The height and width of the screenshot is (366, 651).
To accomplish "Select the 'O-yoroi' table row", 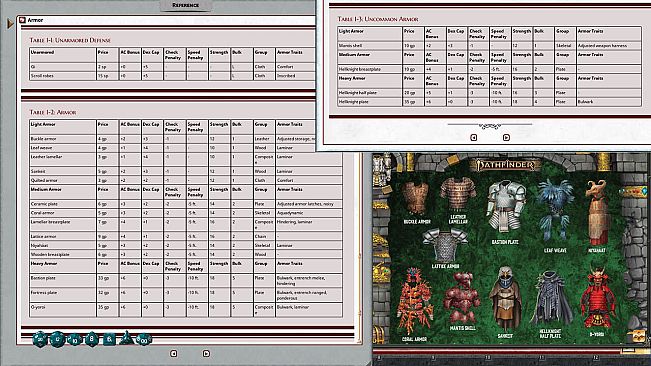I will [x=186, y=310].
